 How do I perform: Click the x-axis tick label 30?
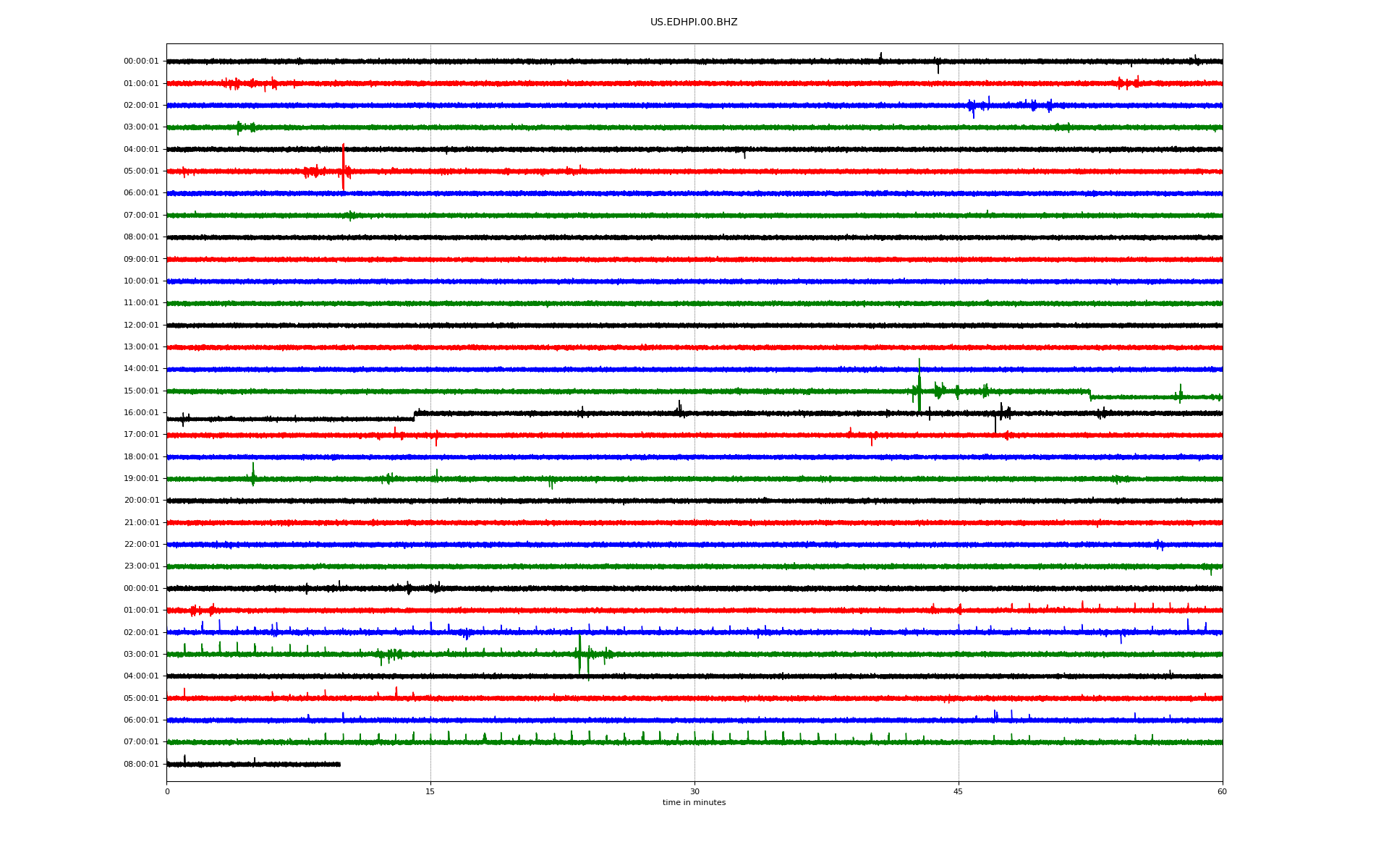694,792
